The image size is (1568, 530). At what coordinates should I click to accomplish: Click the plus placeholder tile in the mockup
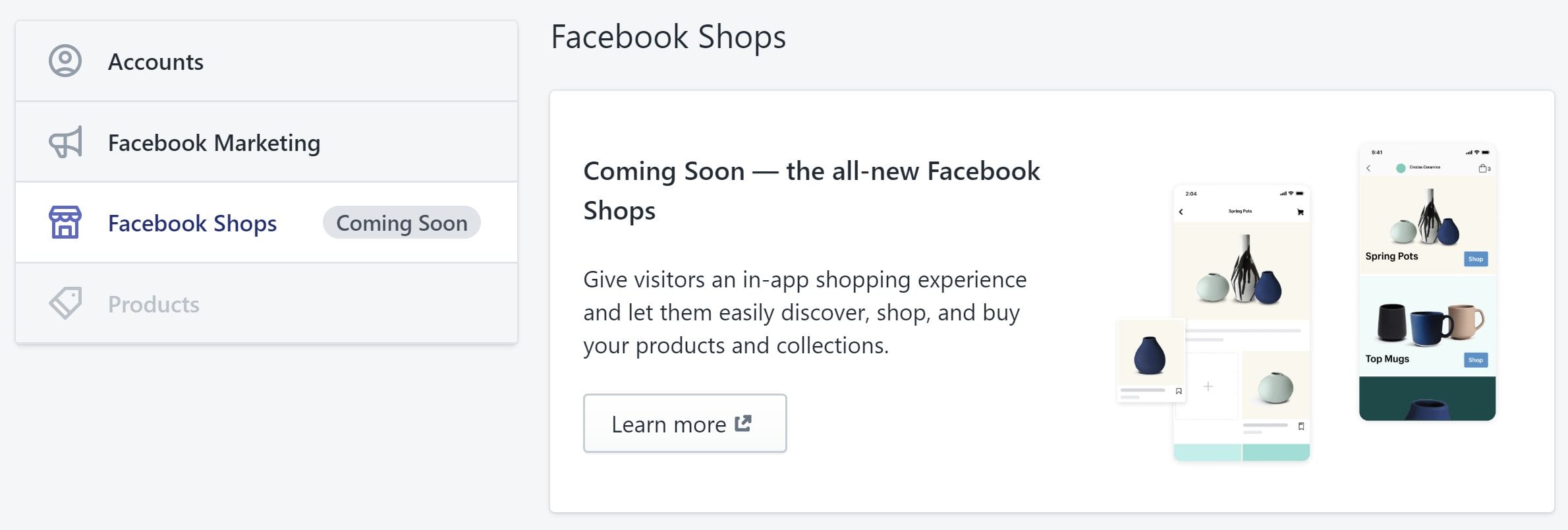(1208, 386)
